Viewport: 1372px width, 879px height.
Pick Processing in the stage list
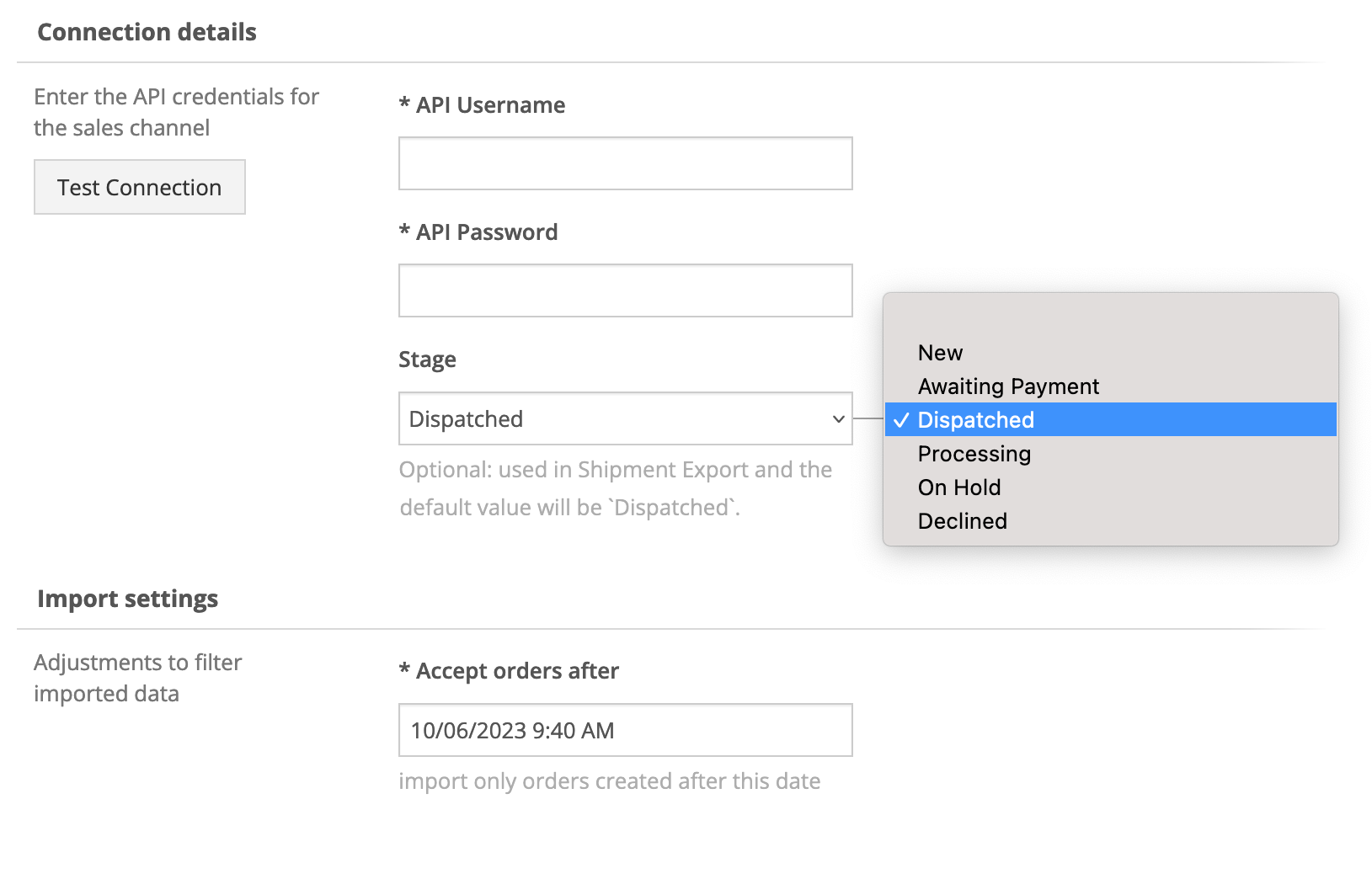click(974, 454)
